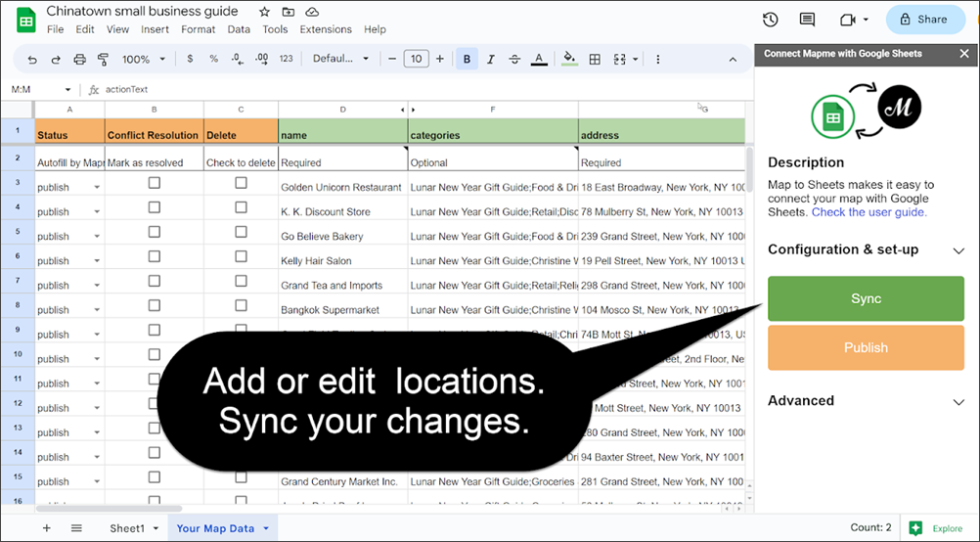Open more number formats (123)
The image size is (980, 542).
(x=286, y=59)
